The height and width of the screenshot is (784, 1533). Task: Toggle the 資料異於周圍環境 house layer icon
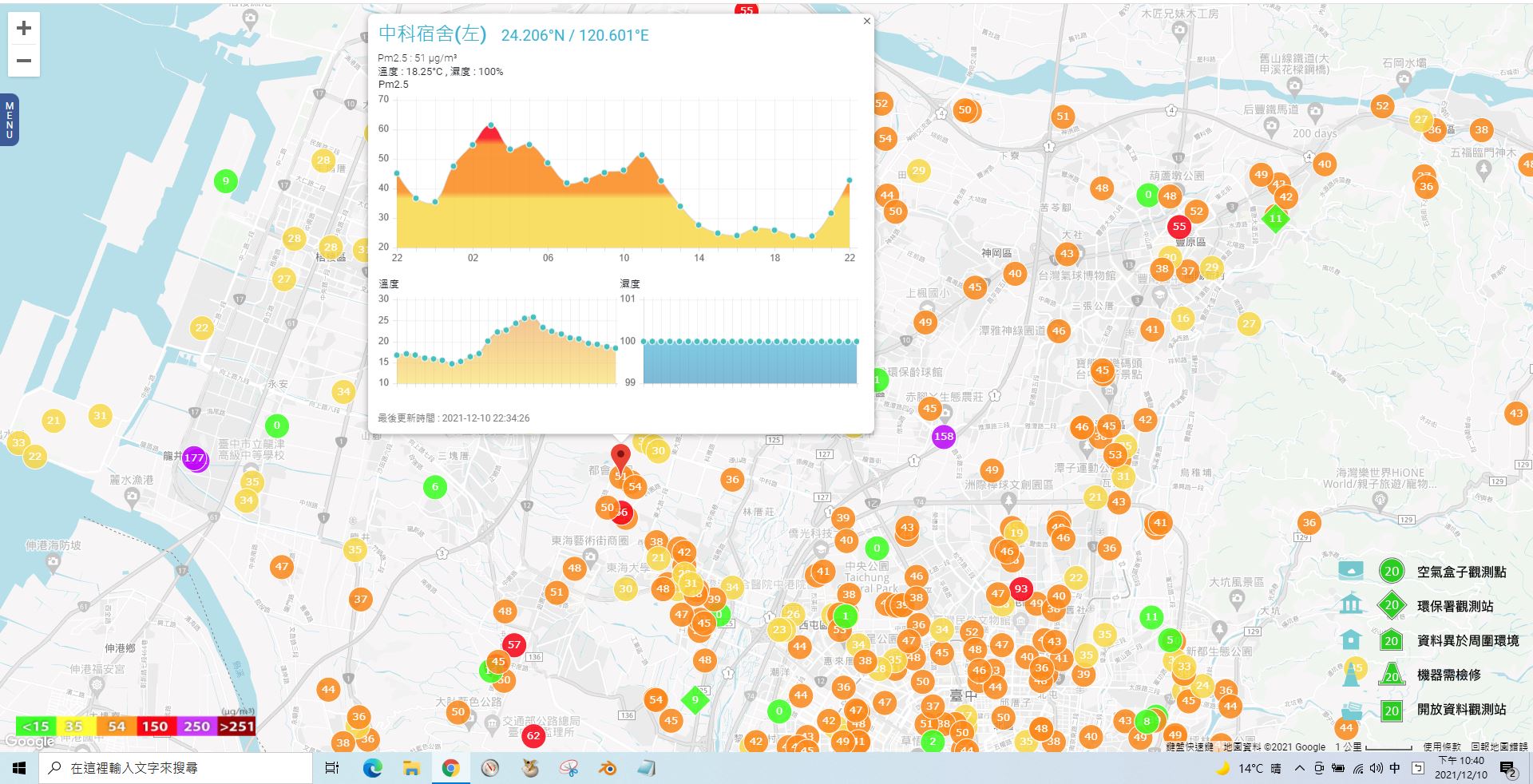[1351, 639]
